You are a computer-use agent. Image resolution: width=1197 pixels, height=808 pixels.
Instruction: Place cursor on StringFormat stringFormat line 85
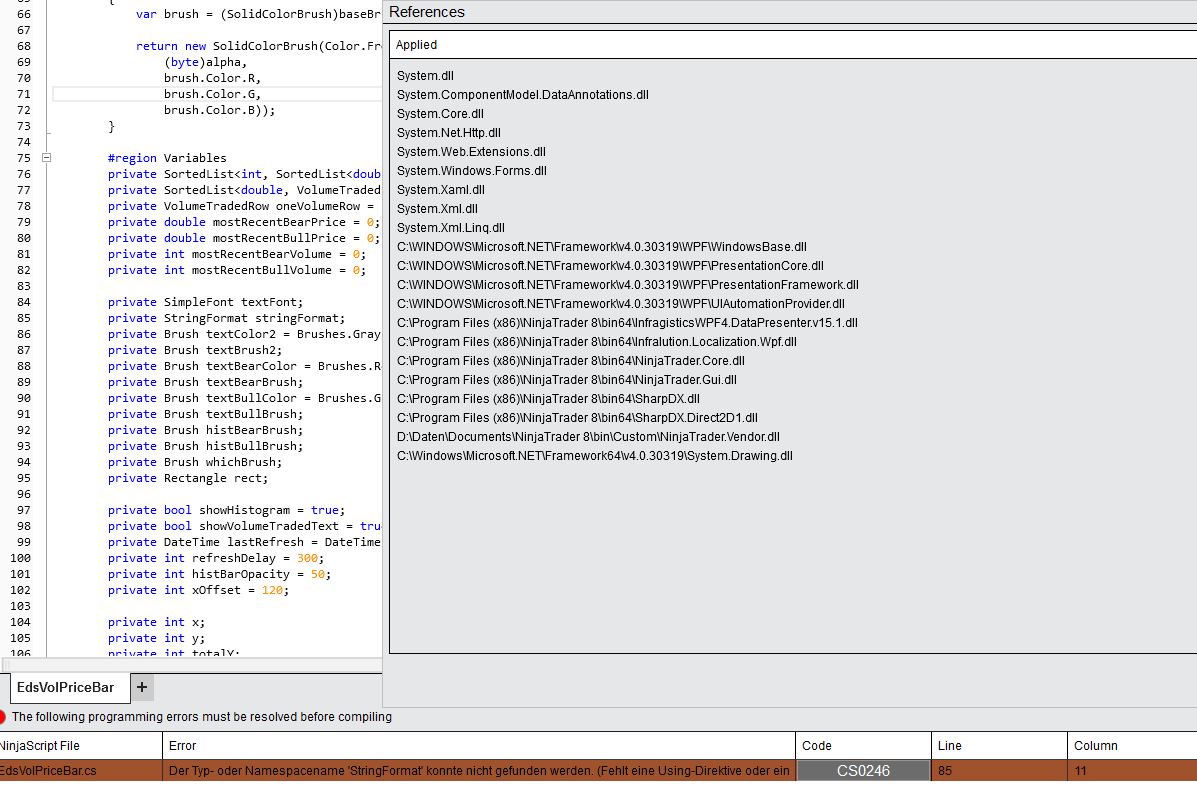226,318
